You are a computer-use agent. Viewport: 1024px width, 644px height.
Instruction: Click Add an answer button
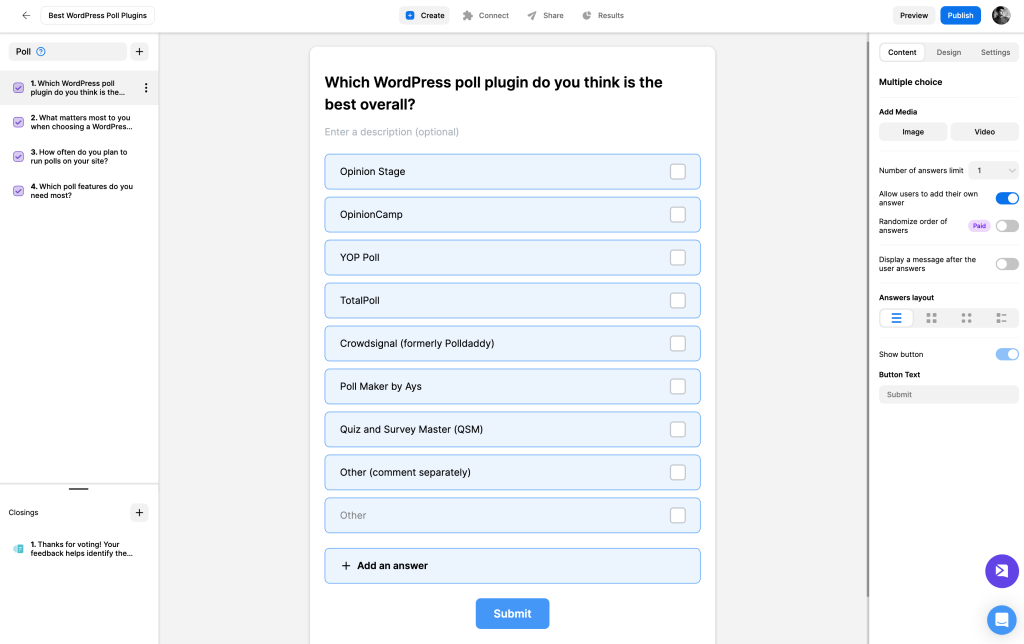[512, 566]
